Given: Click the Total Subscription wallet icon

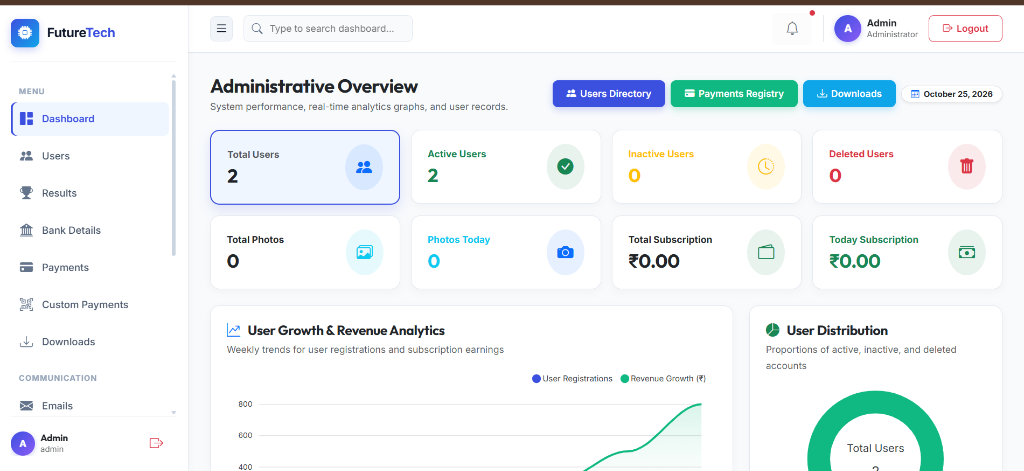Looking at the screenshot, I should click(766, 252).
